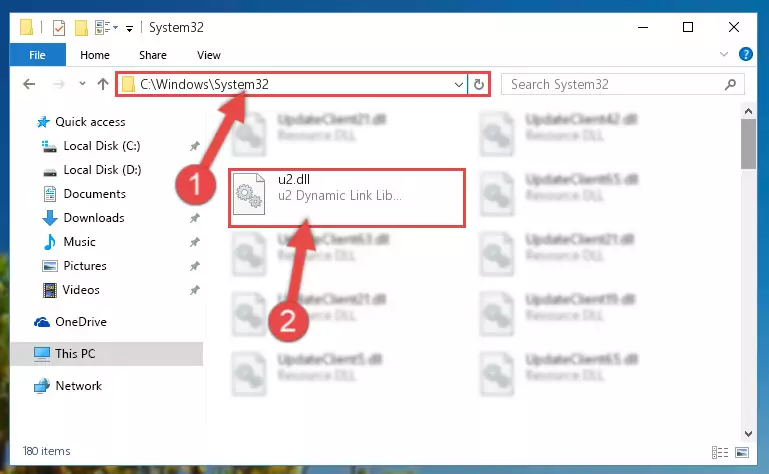The image size is (769, 474).
Task: Select the u2.dll file
Action: pos(347,198)
